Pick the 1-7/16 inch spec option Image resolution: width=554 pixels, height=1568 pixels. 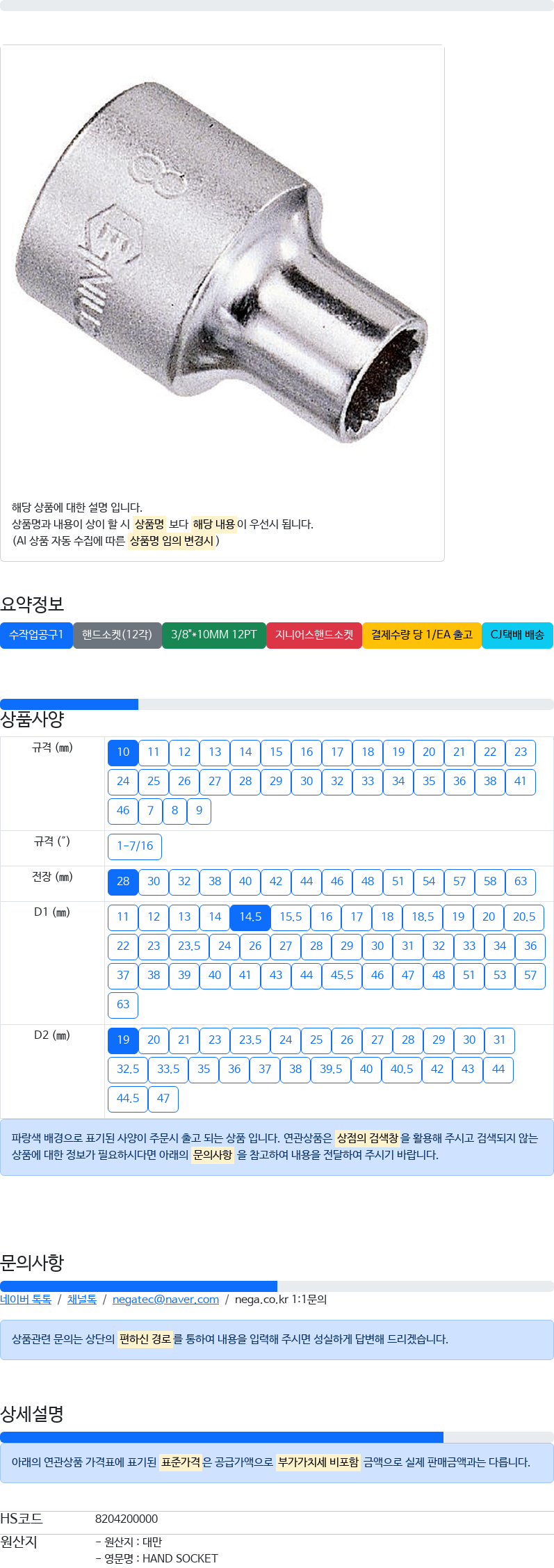coord(135,846)
